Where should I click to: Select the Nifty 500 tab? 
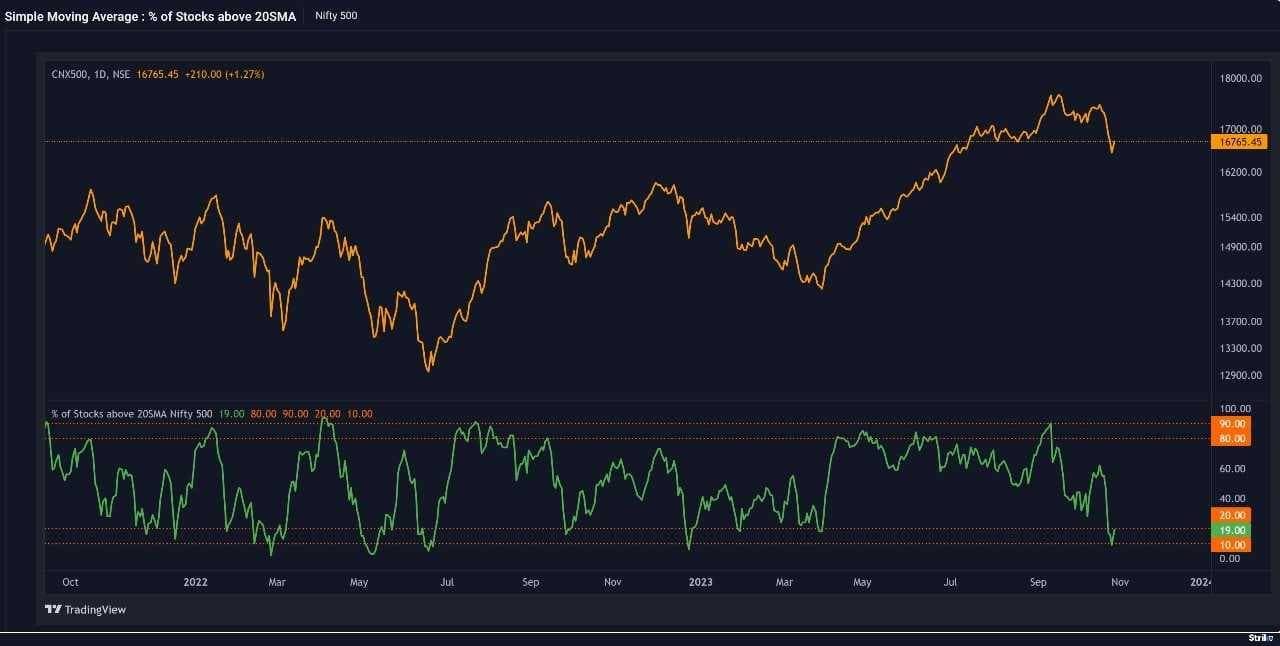[335, 16]
